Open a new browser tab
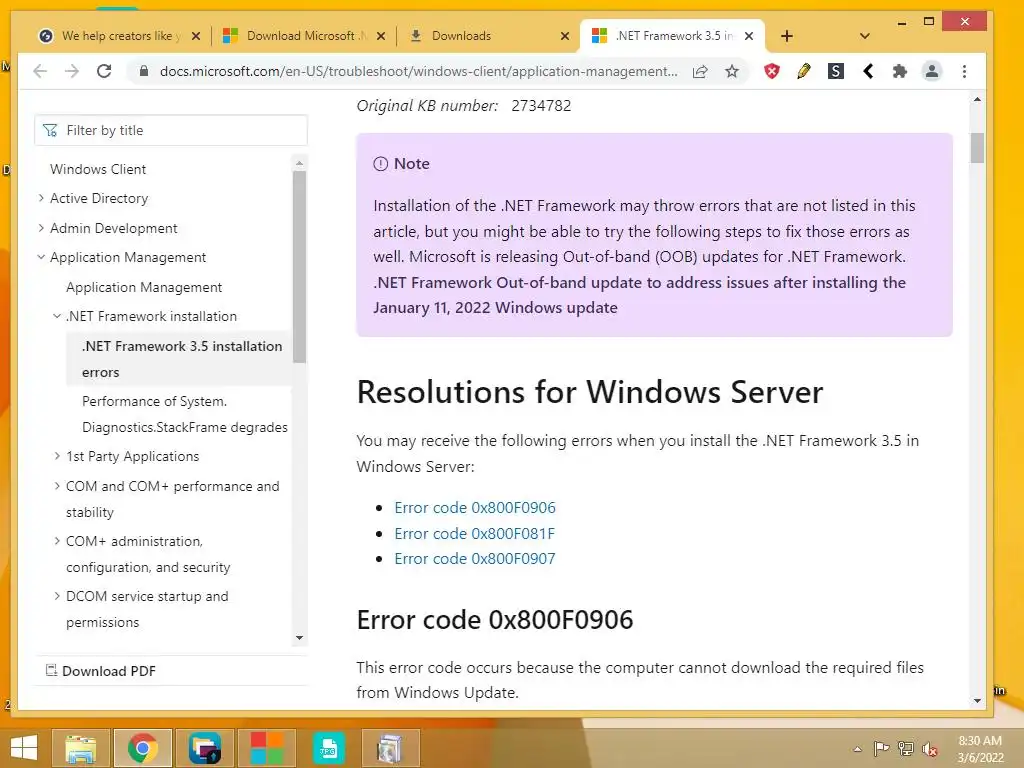 pyautogui.click(x=787, y=36)
